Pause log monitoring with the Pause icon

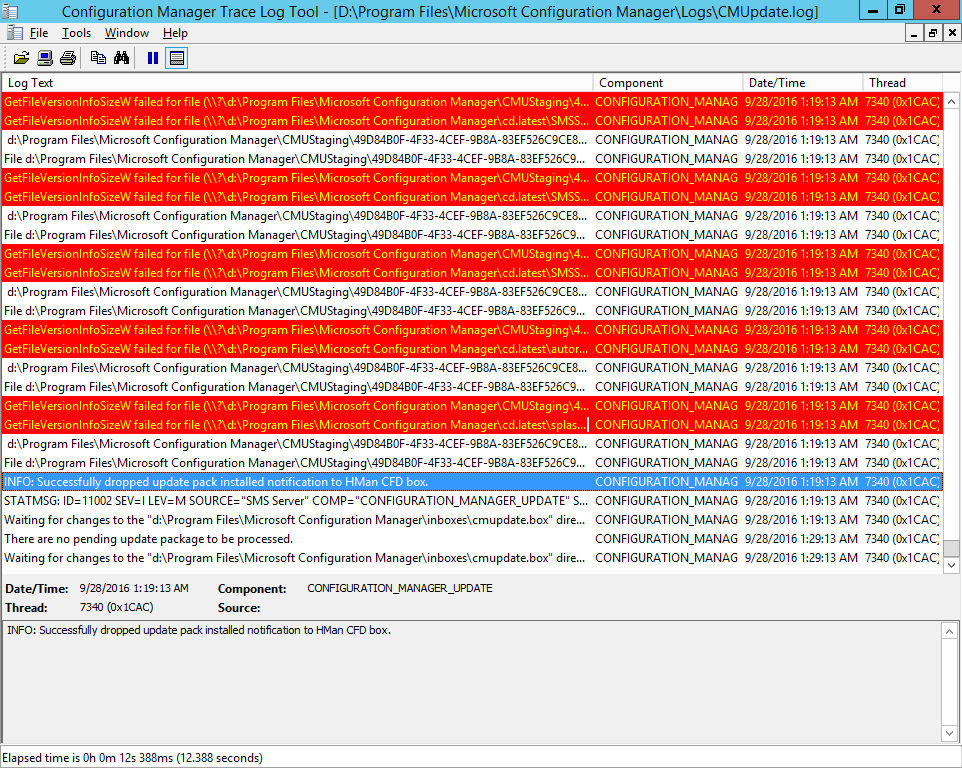tap(153, 58)
